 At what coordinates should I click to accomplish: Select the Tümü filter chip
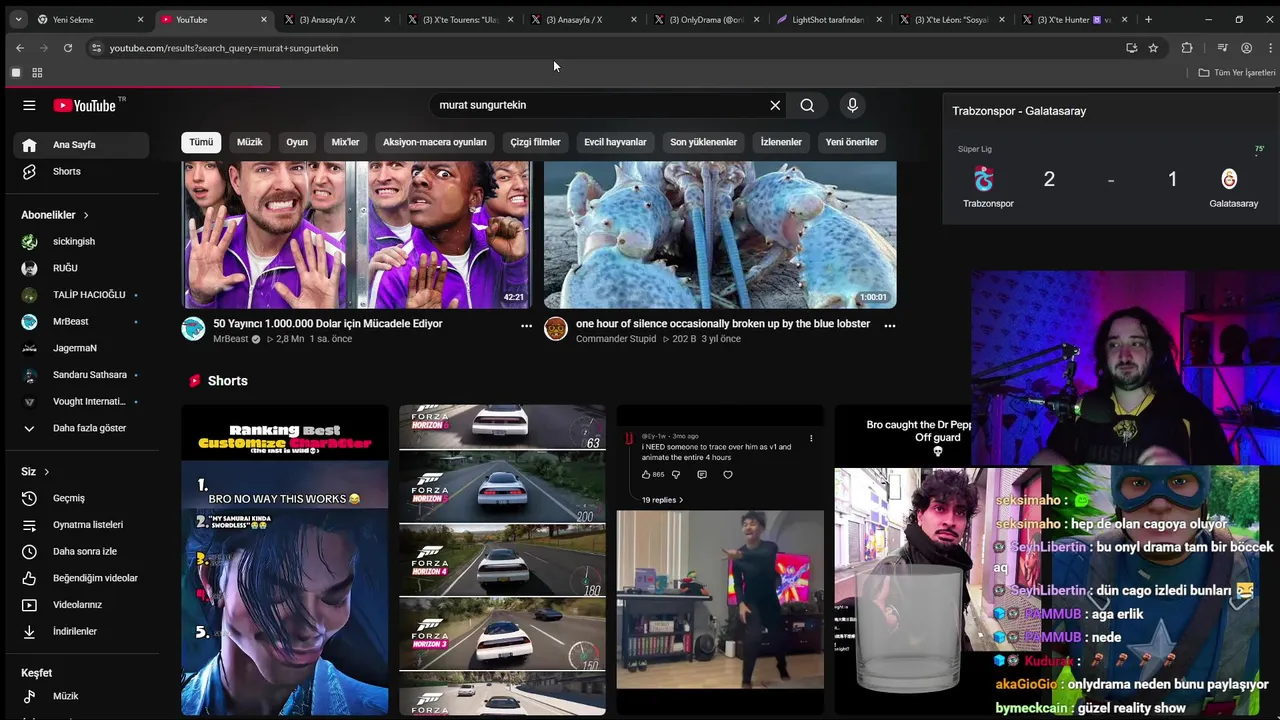pos(201,142)
